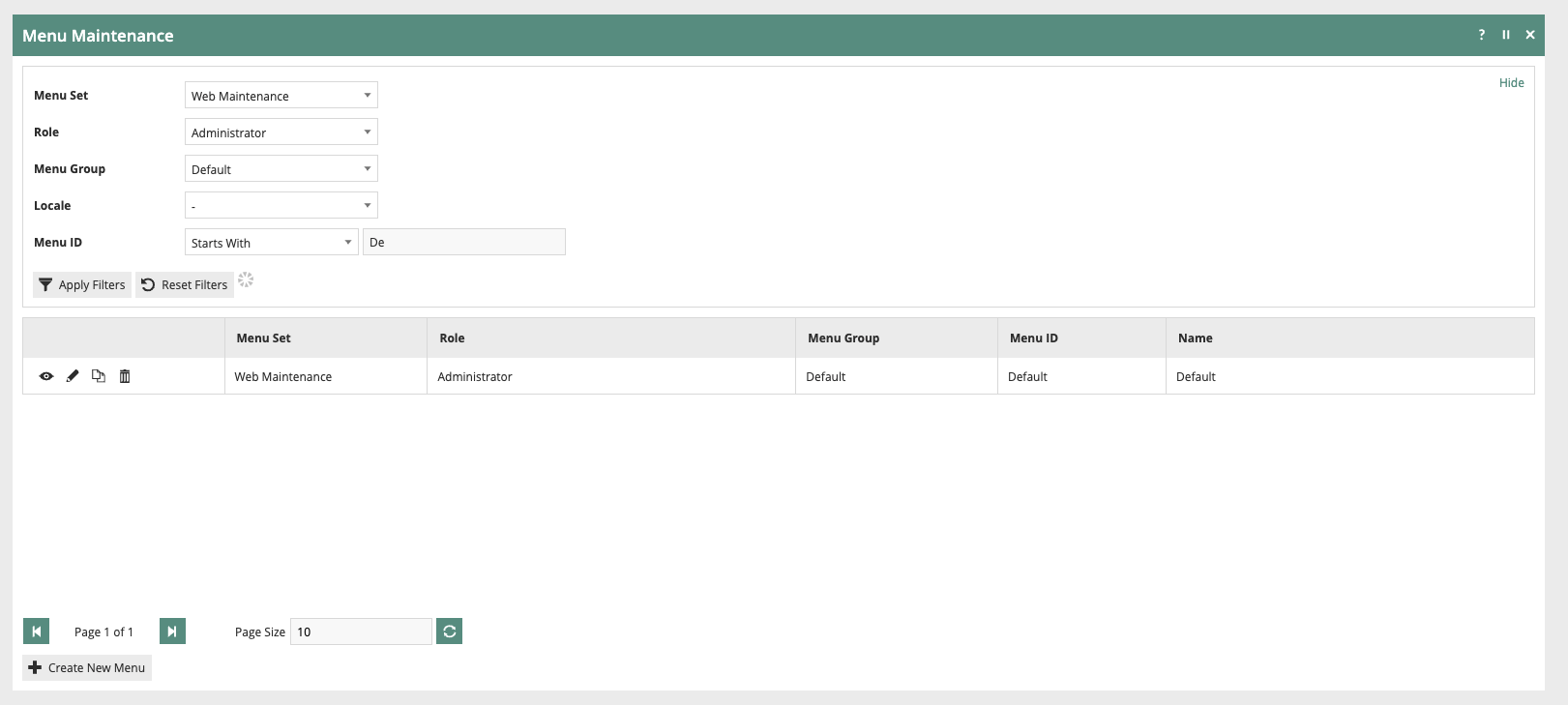Image resolution: width=1568 pixels, height=705 pixels.
Task: Delete the Default menu with the trash icon
Action: [x=125, y=376]
